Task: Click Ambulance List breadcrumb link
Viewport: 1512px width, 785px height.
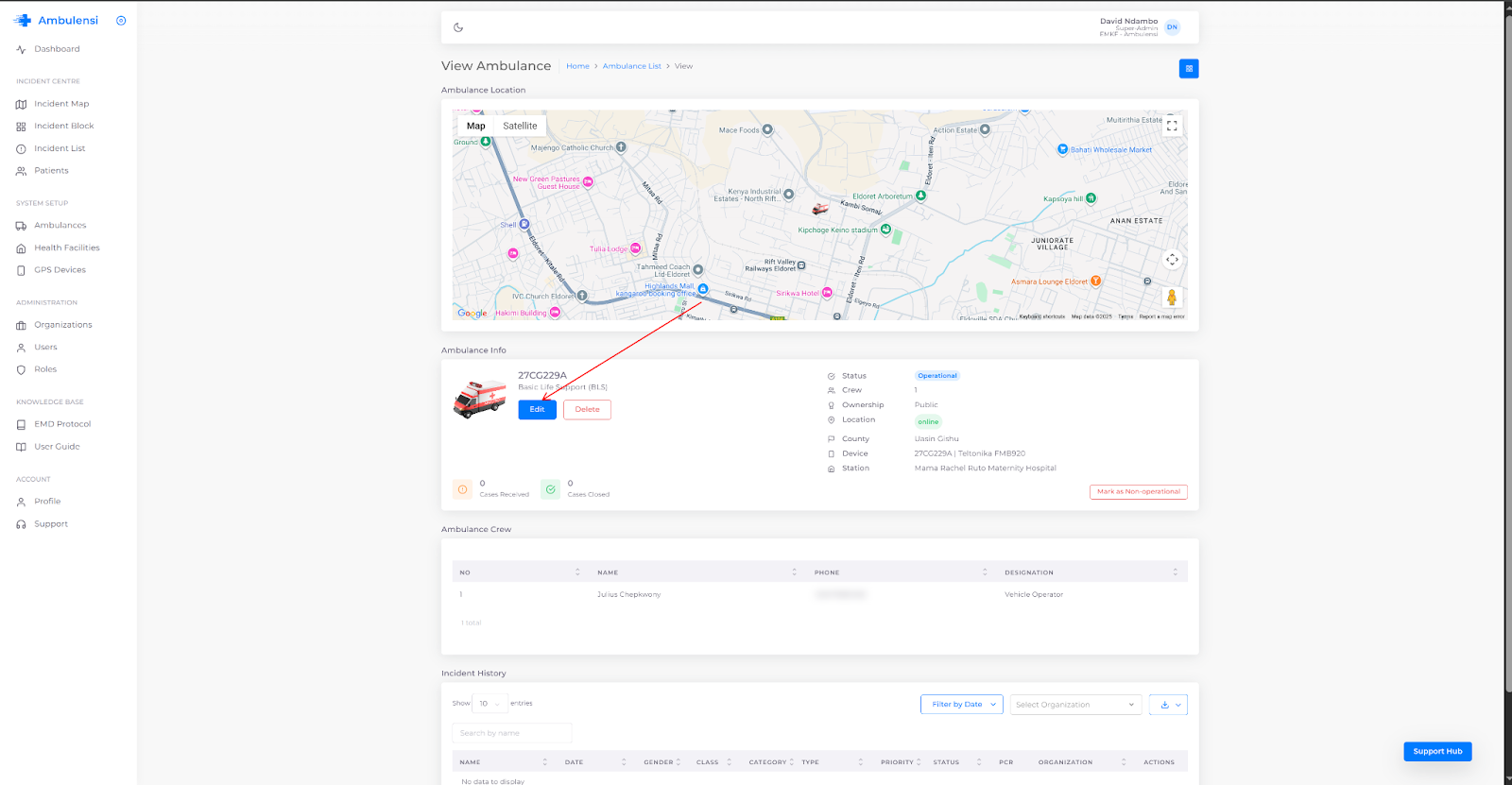Action: click(x=631, y=66)
